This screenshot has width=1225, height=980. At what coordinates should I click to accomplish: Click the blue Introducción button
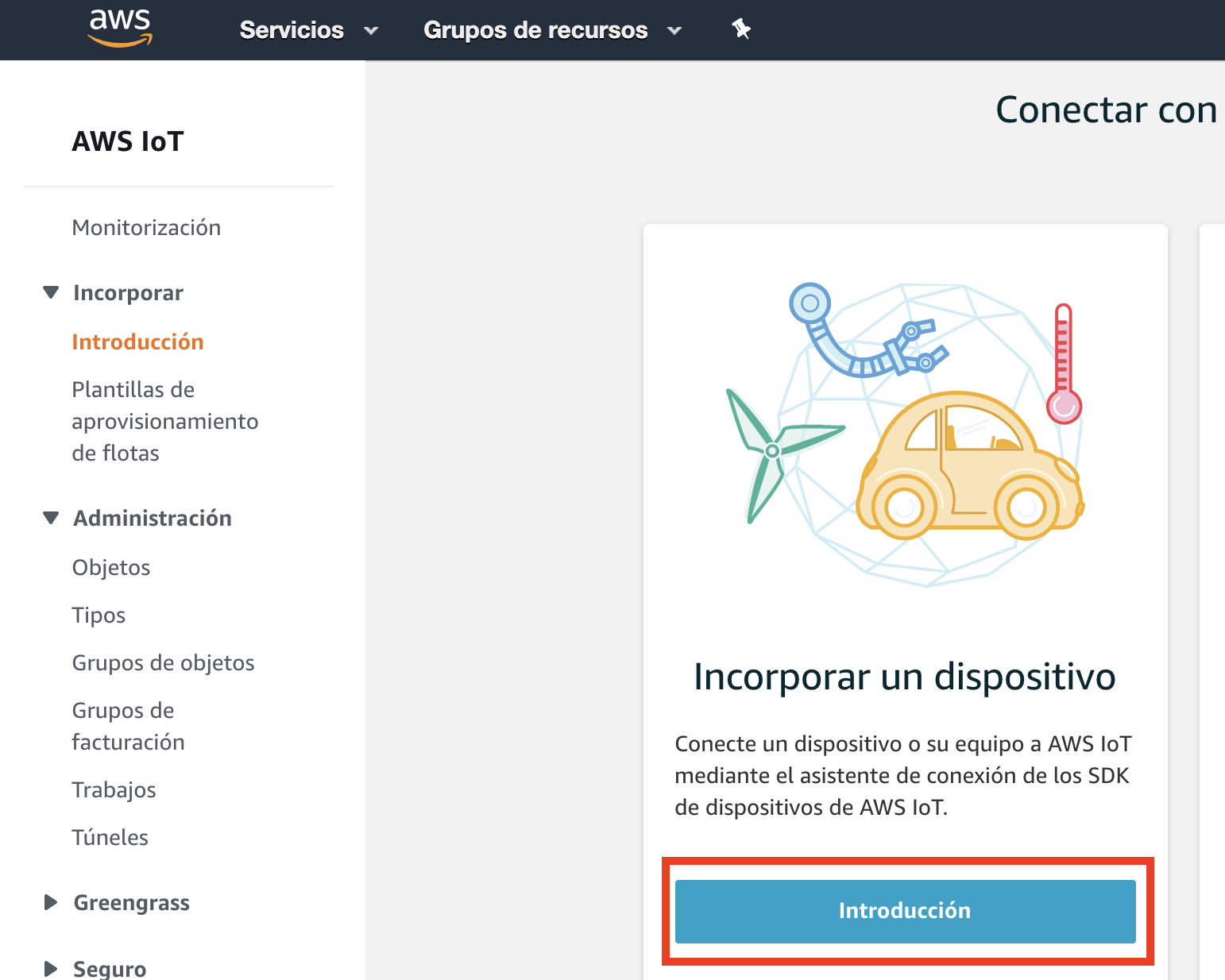click(906, 911)
